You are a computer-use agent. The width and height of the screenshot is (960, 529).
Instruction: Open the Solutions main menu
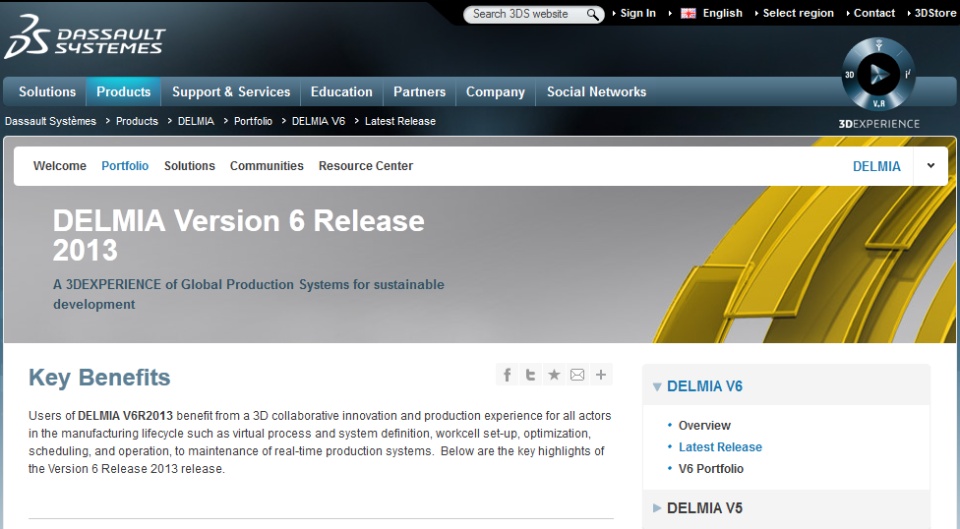[x=47, y=92]
